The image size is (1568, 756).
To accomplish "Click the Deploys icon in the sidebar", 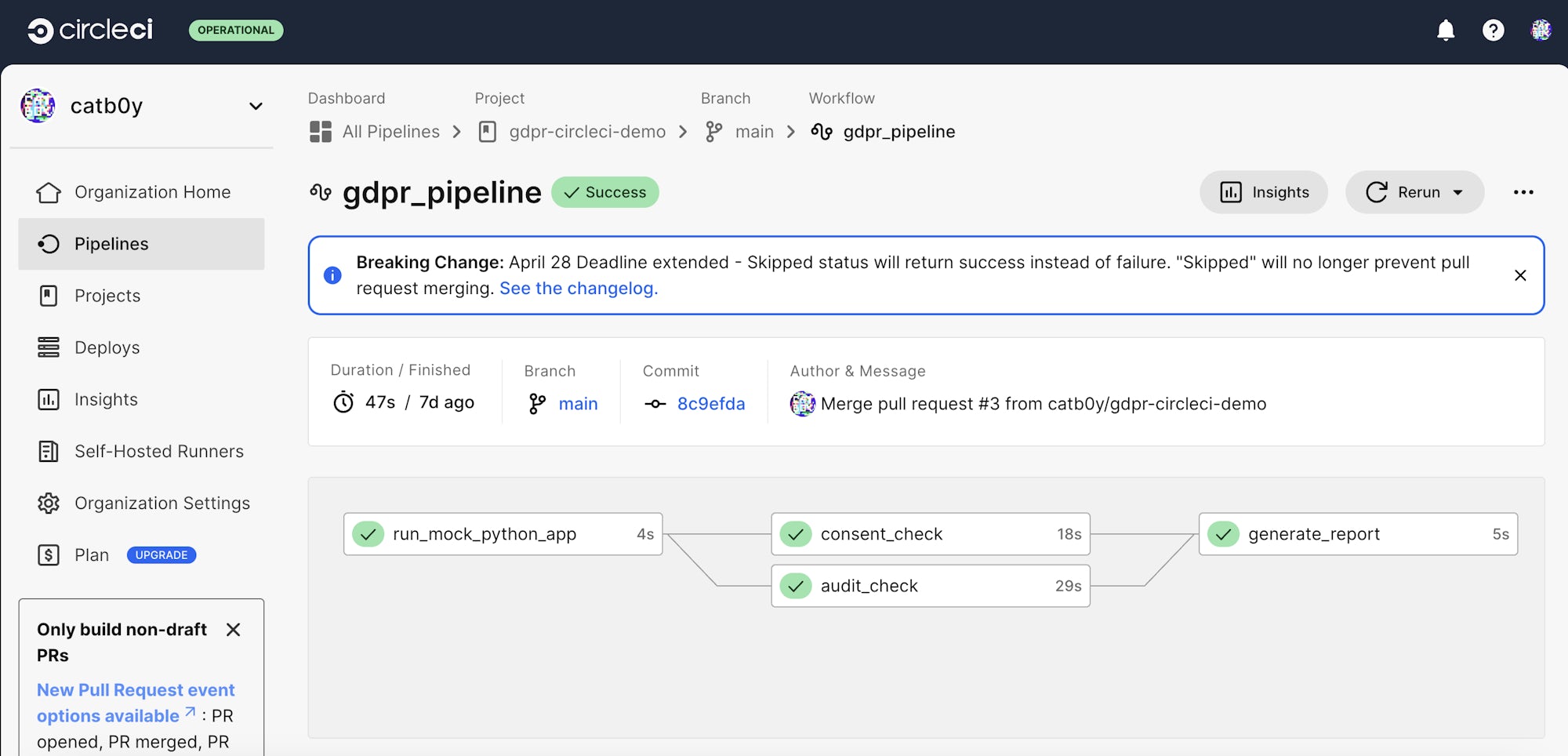I will click(x=49, y=347).
